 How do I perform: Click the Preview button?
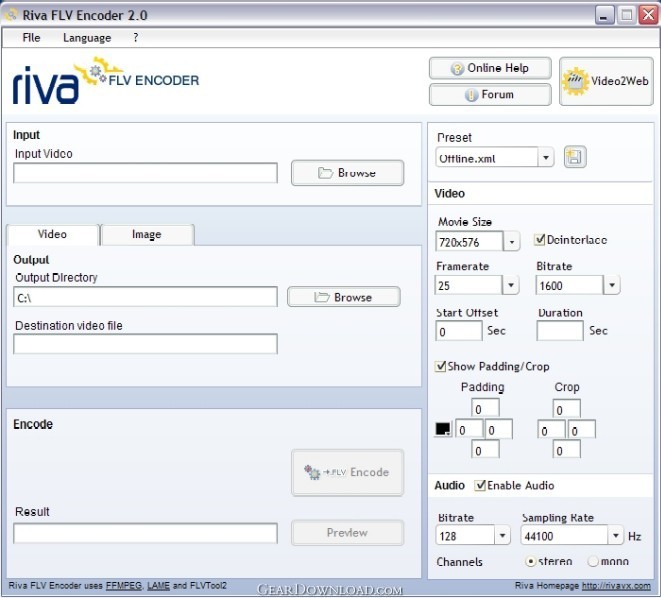point(347,533)
